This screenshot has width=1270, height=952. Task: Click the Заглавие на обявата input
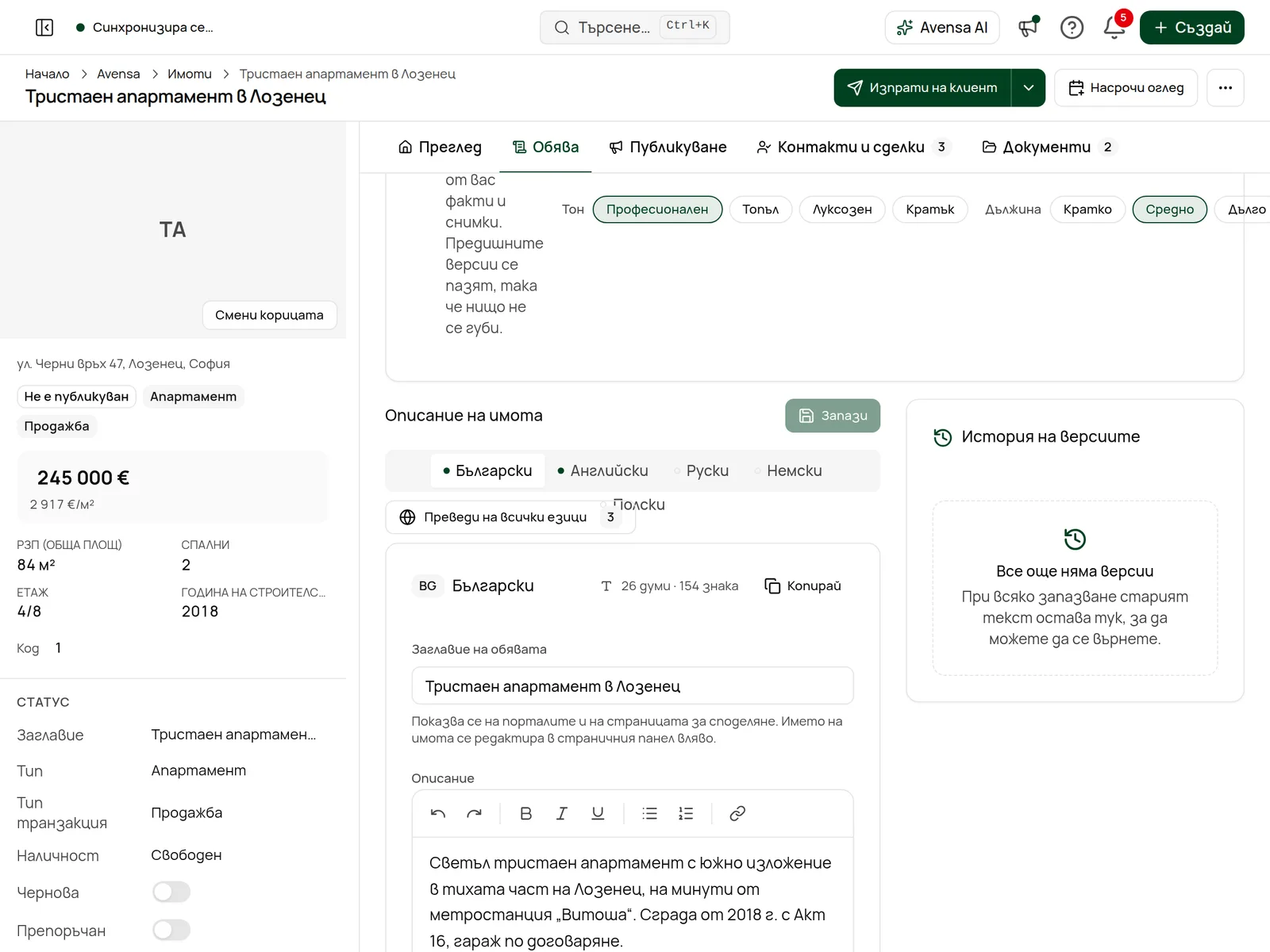click(633, 686)
